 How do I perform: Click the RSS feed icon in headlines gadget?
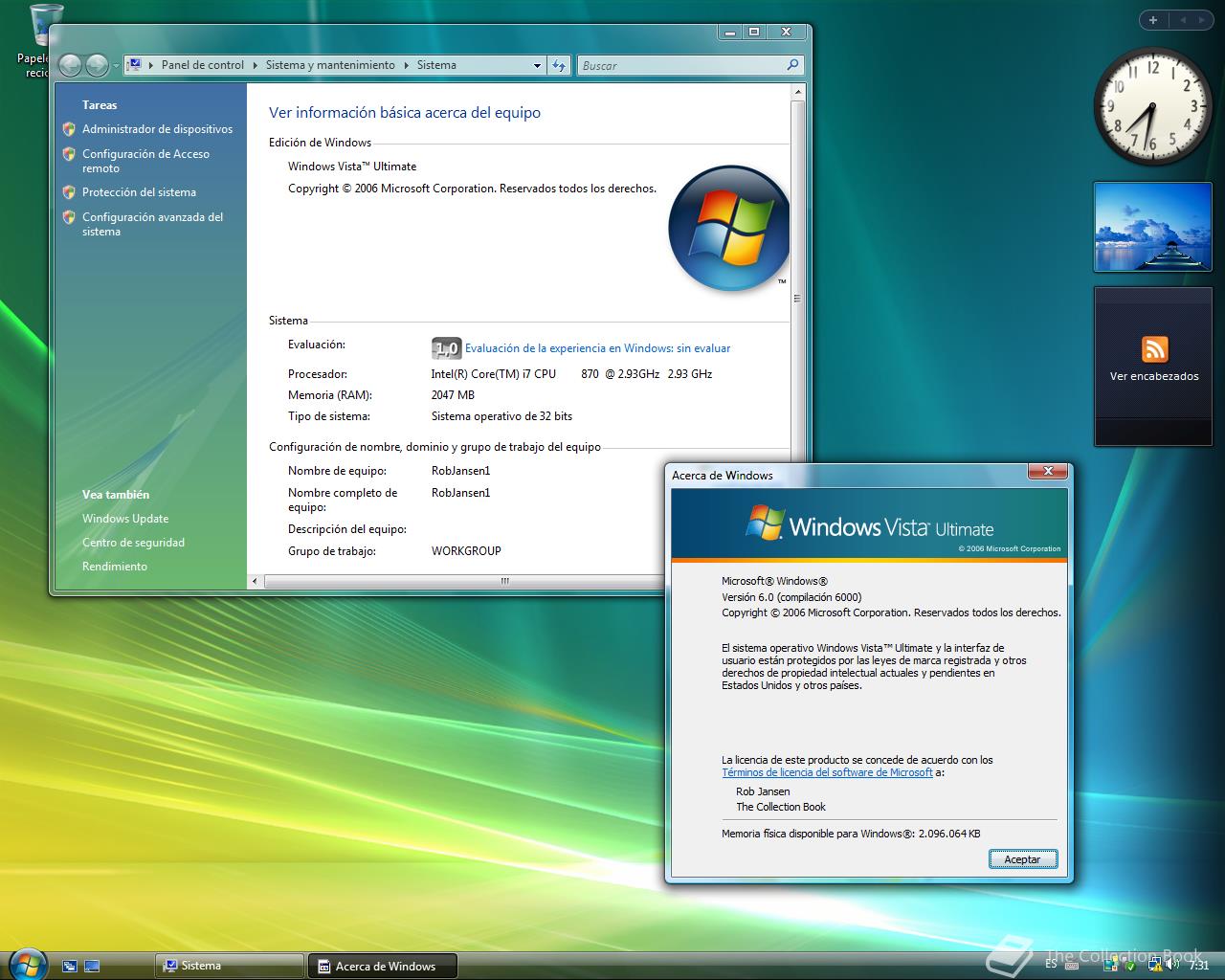pyautogui.click(x=1154, y=349)
